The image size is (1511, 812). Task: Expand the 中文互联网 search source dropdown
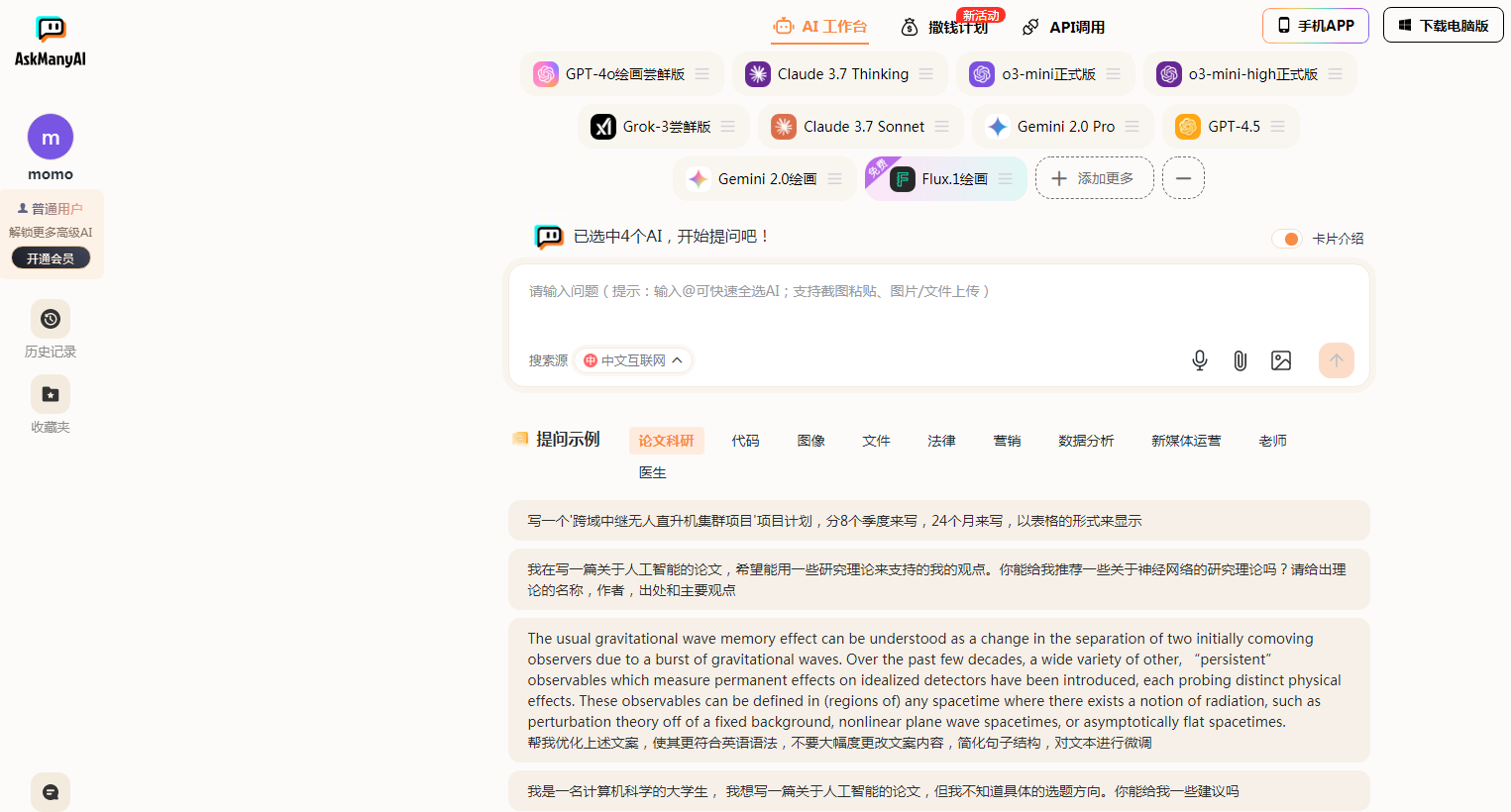pyautogui.click(x=632, y=359)
